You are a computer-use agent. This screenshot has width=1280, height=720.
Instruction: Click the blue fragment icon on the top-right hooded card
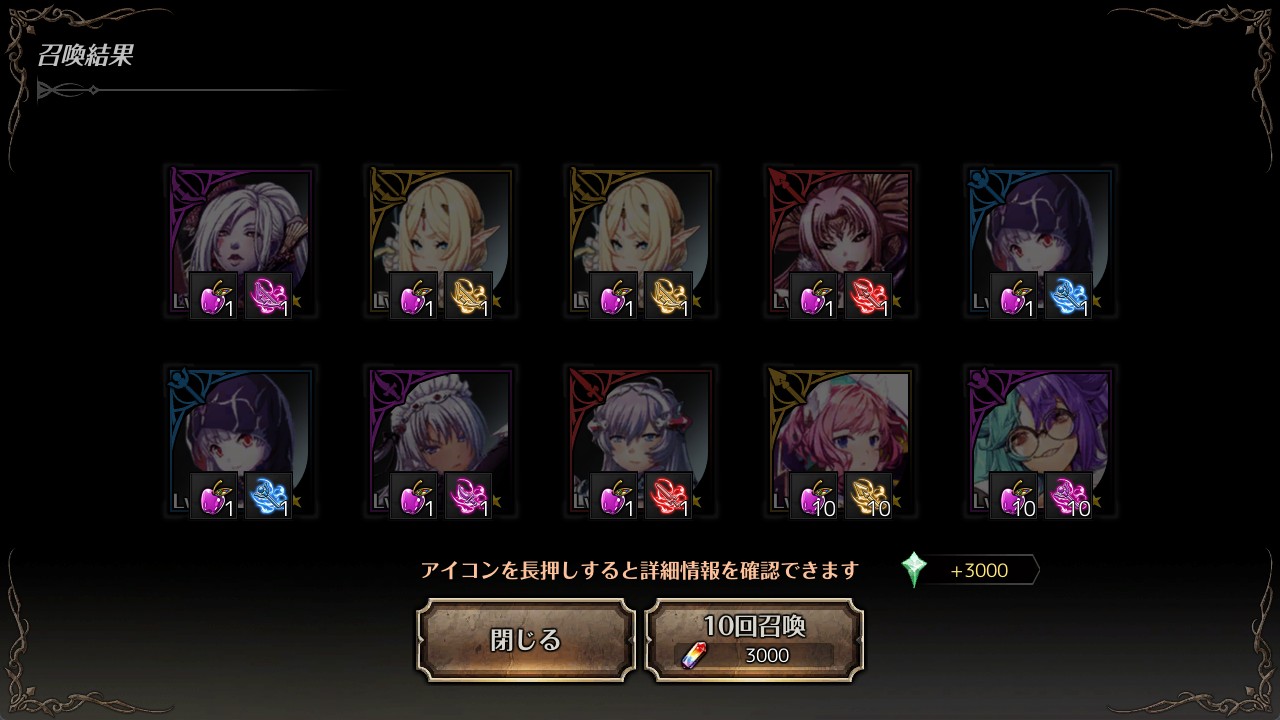1068,296
